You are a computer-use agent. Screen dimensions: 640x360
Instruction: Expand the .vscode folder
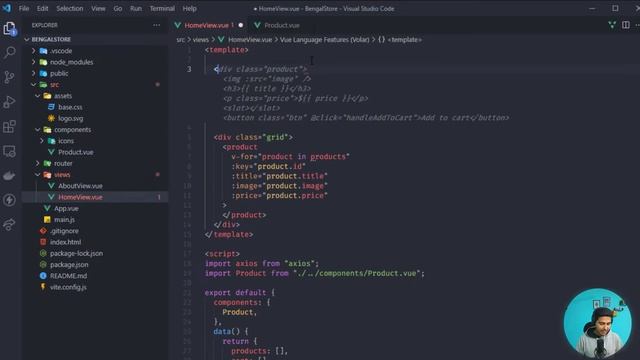(61, 51)
